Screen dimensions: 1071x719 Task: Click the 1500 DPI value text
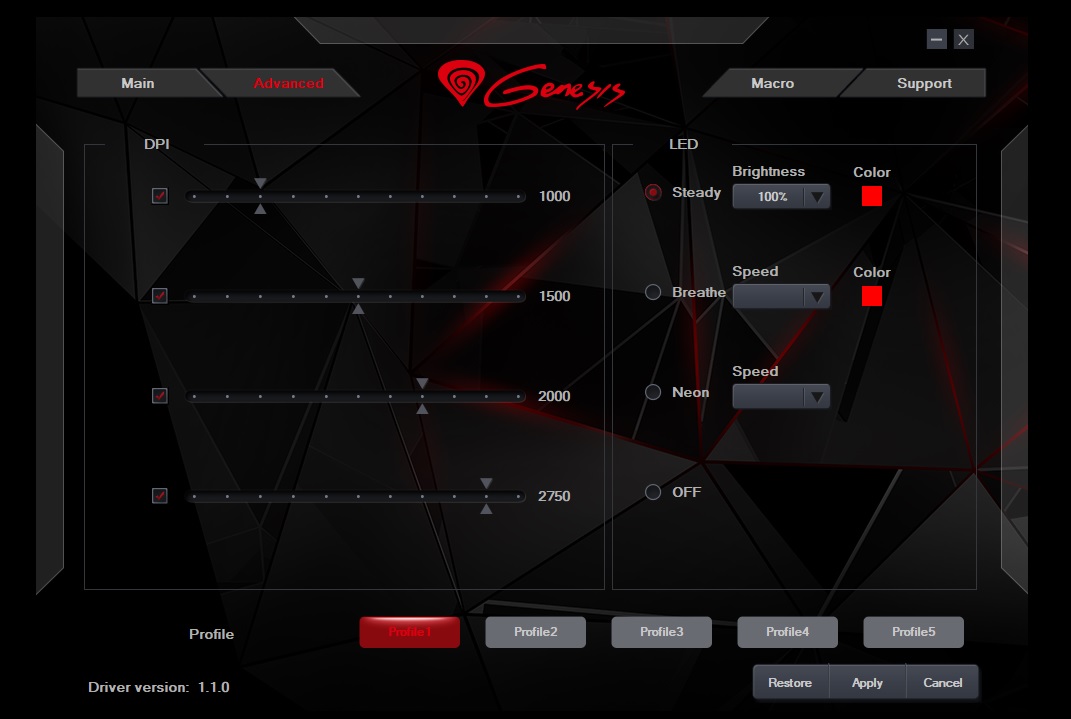point(555,296)
